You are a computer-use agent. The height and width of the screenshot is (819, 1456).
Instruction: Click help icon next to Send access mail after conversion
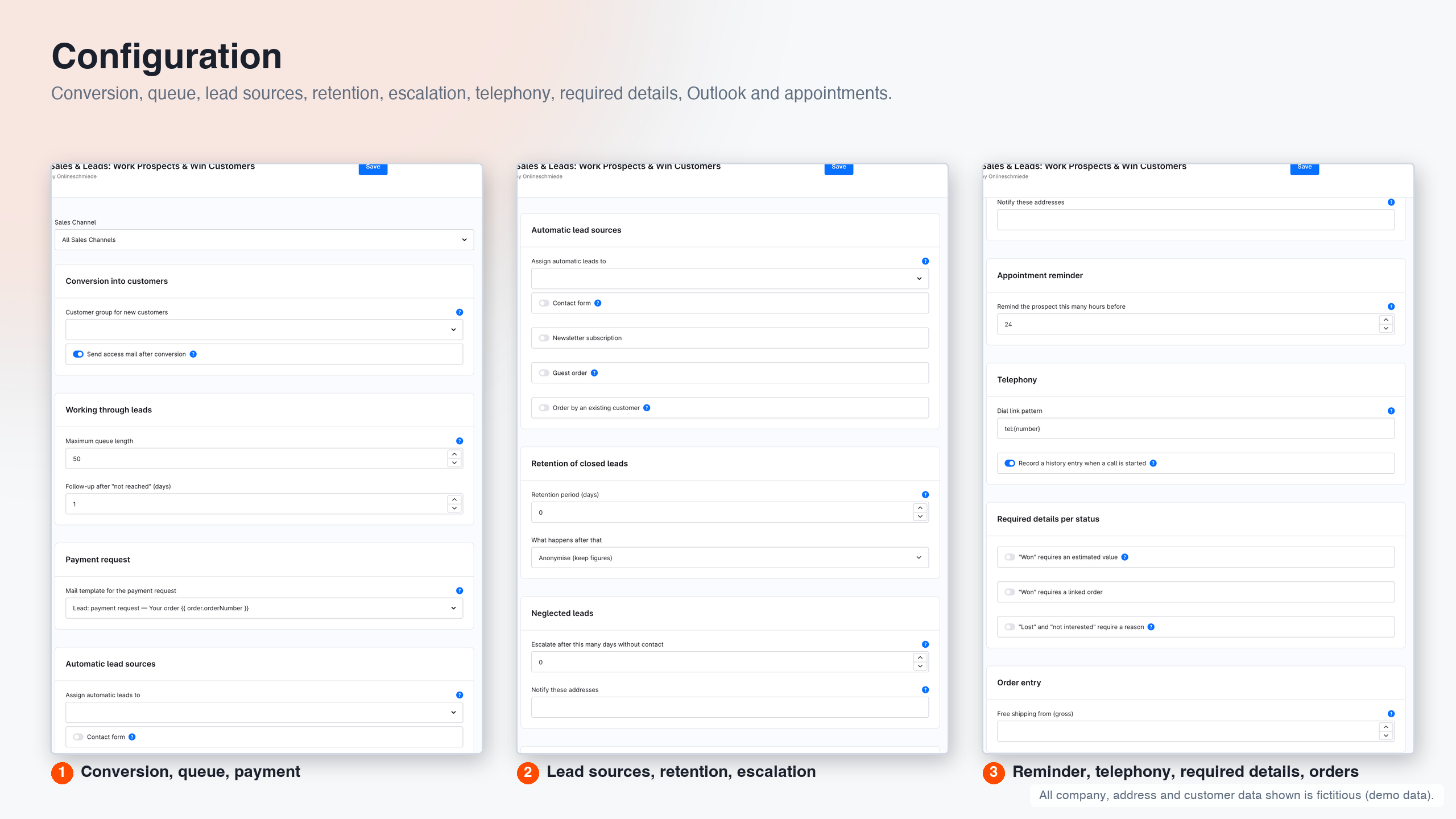[x=193, y=354]
